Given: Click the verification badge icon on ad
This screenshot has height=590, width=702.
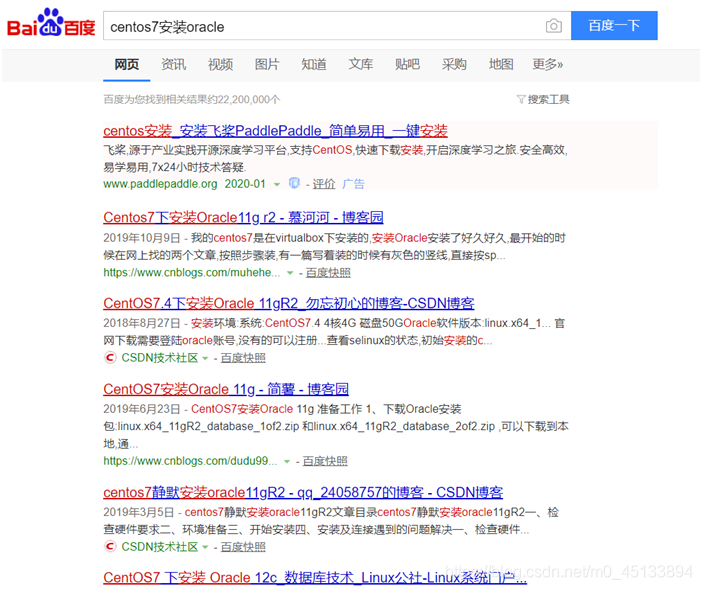Looking at the screenshot, I should pyautogui.click(x=294, y=183).
